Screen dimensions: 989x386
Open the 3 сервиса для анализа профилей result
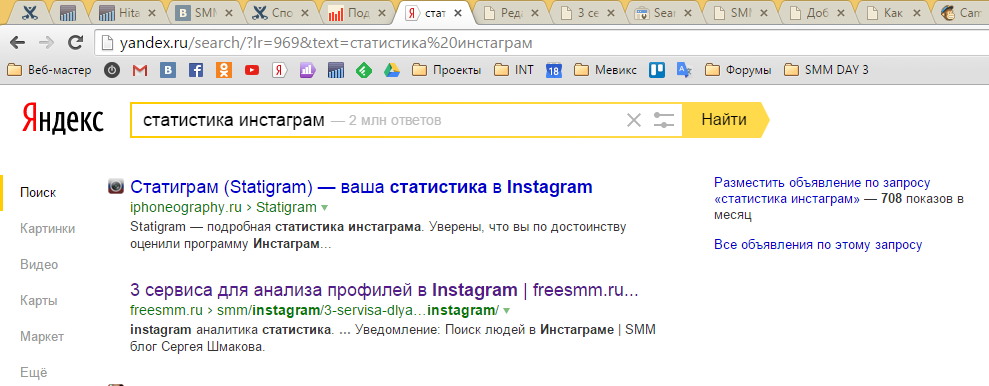pyautogui.click(x=385, y=290)
